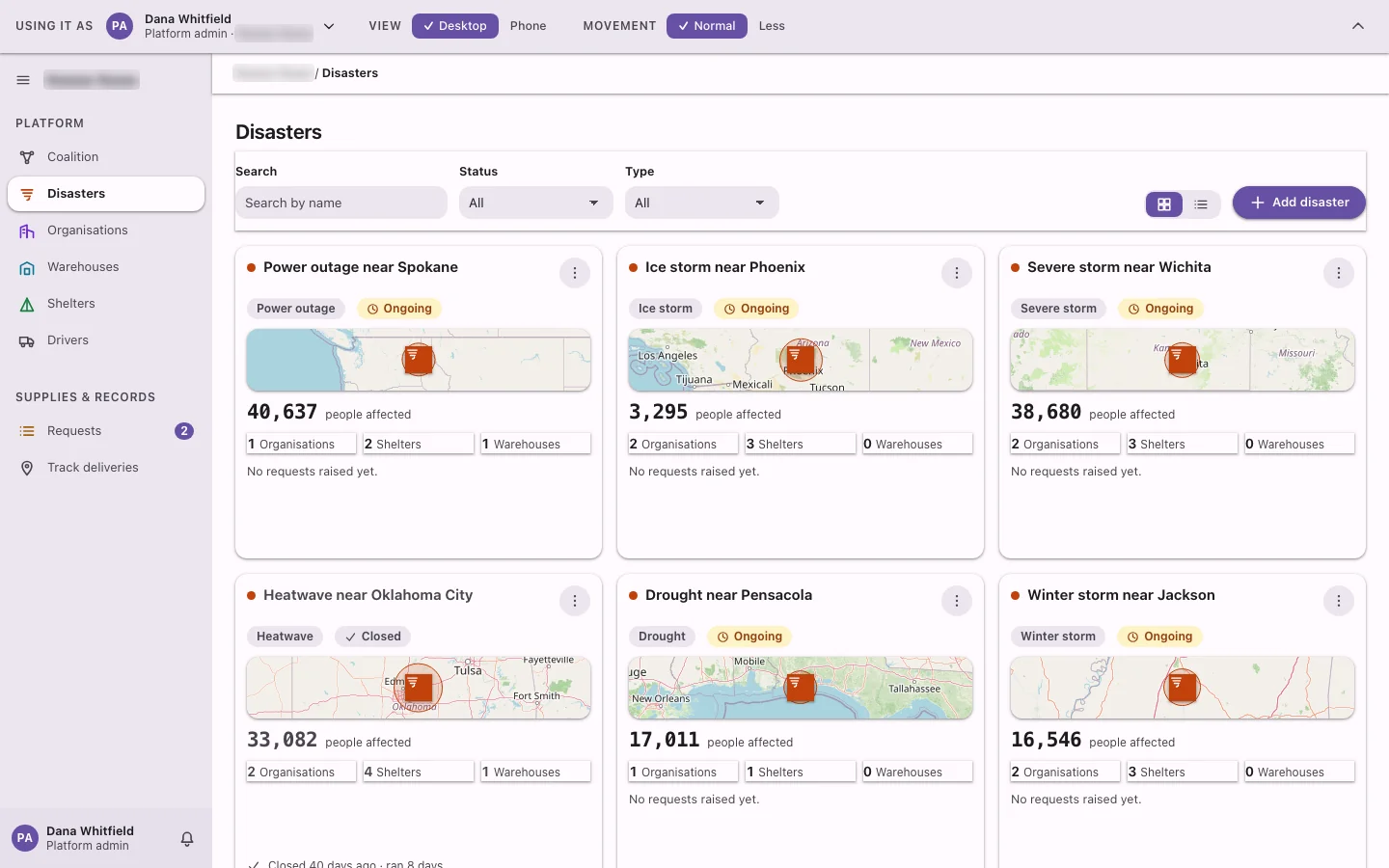Screen dimensions: 1389x868
Task: Set movement to Less
Action: click(x=772, y=26)
